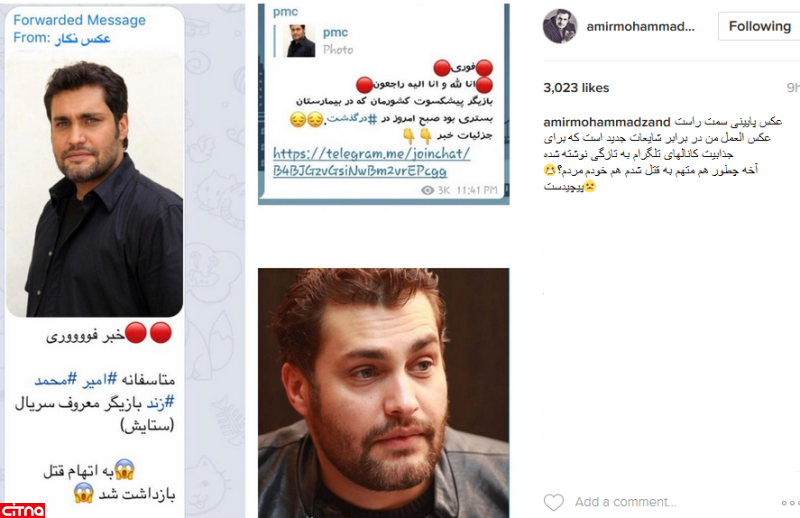Click the amirmohammad... username in header
Image resolution: width=800 pixels, height=518 pixels.
pos(640,27)
